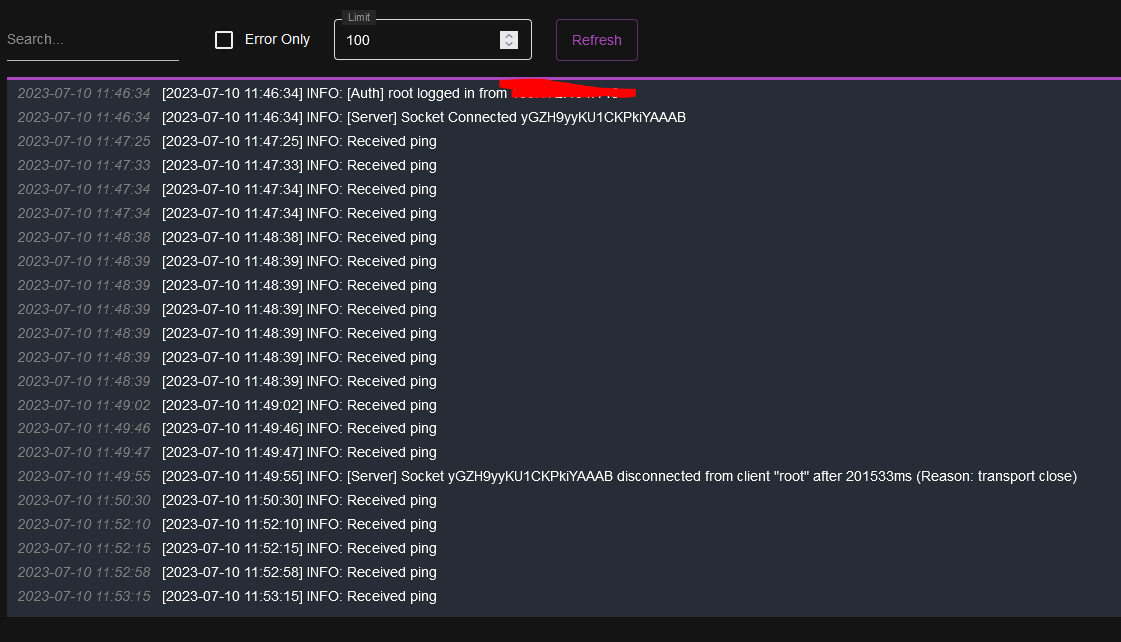Increment the Limit value with the up arrow
The height and width of the screenshot is (642, 1121).
pyautogui.click(x=509, y=35)
